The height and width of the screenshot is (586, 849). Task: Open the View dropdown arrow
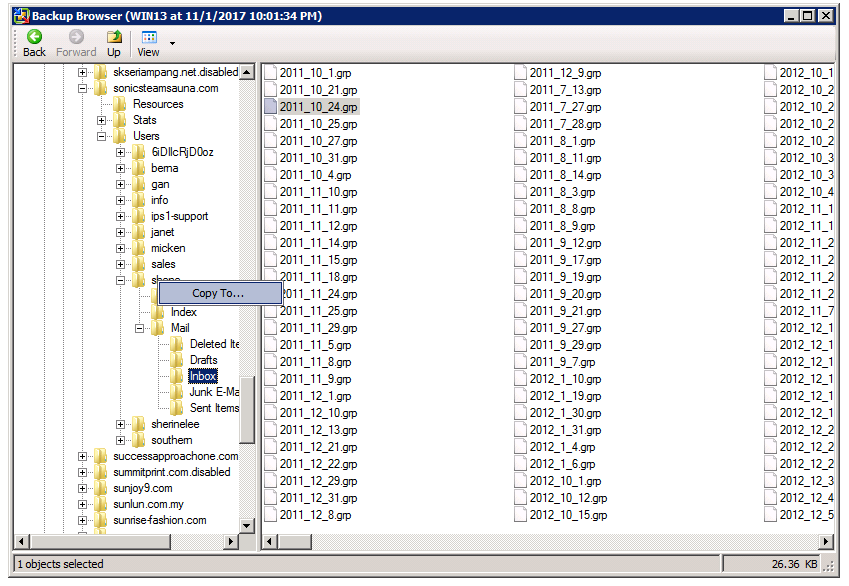(x=172, y=44)
